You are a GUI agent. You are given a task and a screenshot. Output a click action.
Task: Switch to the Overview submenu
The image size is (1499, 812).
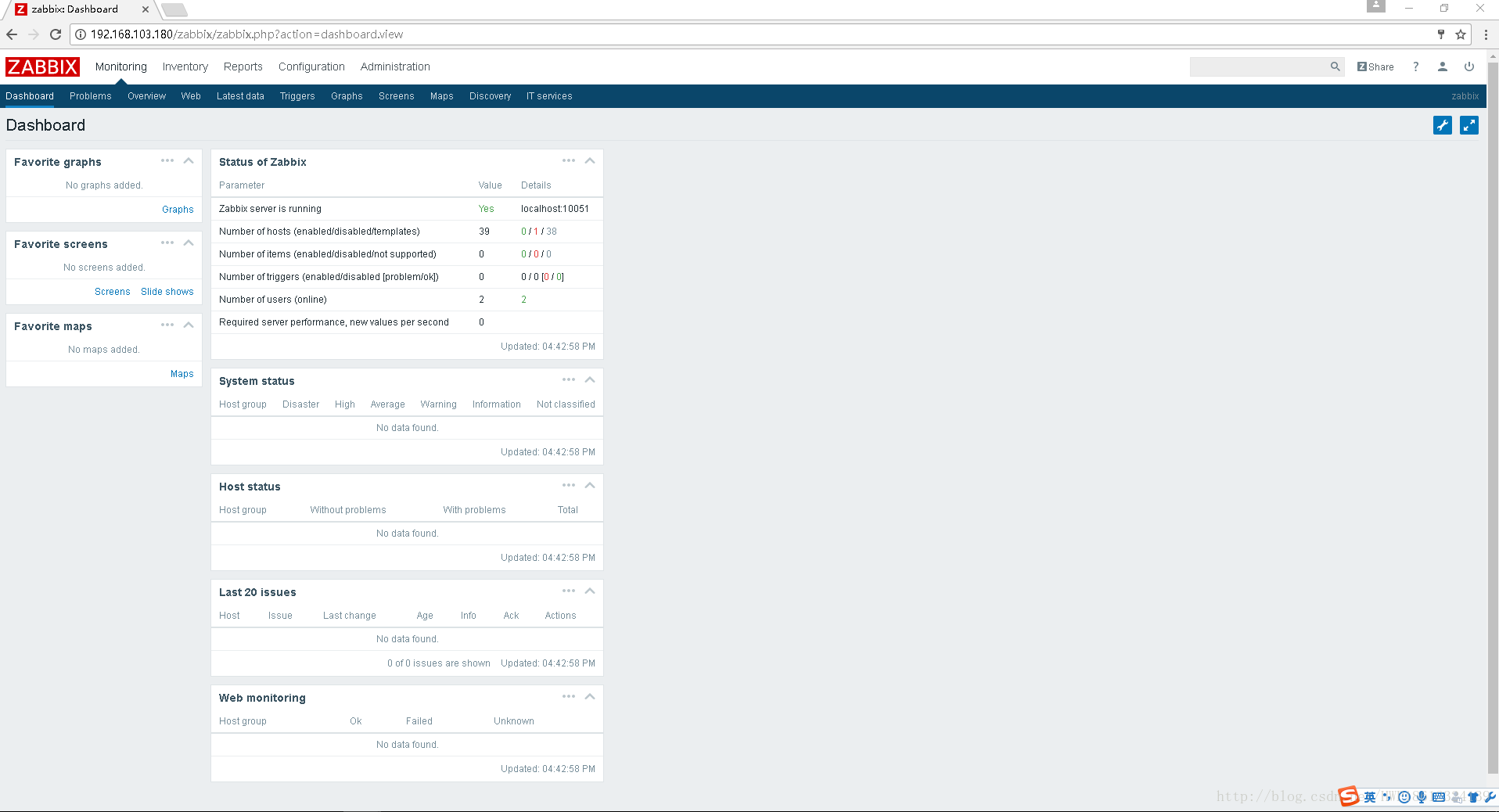click(x=147, y=96)
